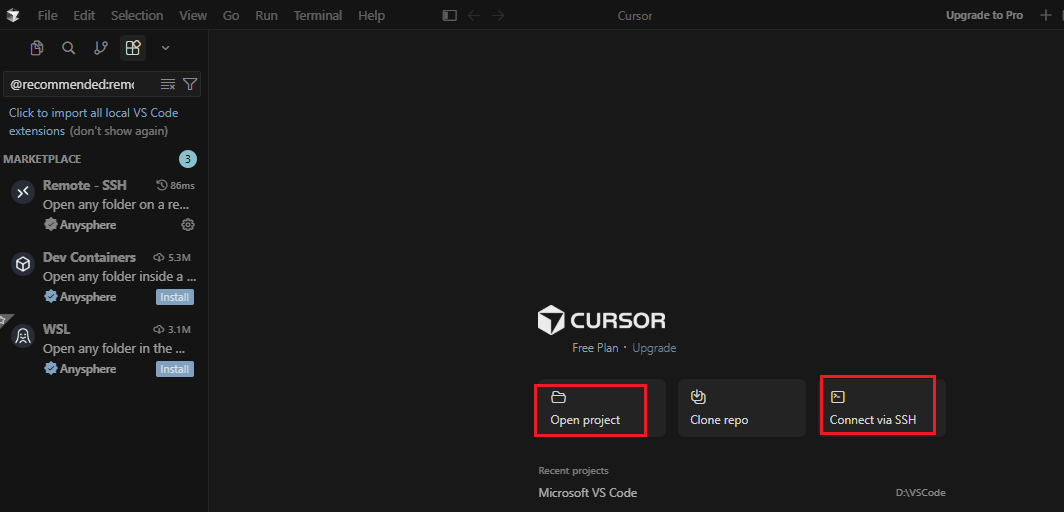Screen dimensions: 1064x512
Task: Click the Free Plan label
Action: click(595, 348)
